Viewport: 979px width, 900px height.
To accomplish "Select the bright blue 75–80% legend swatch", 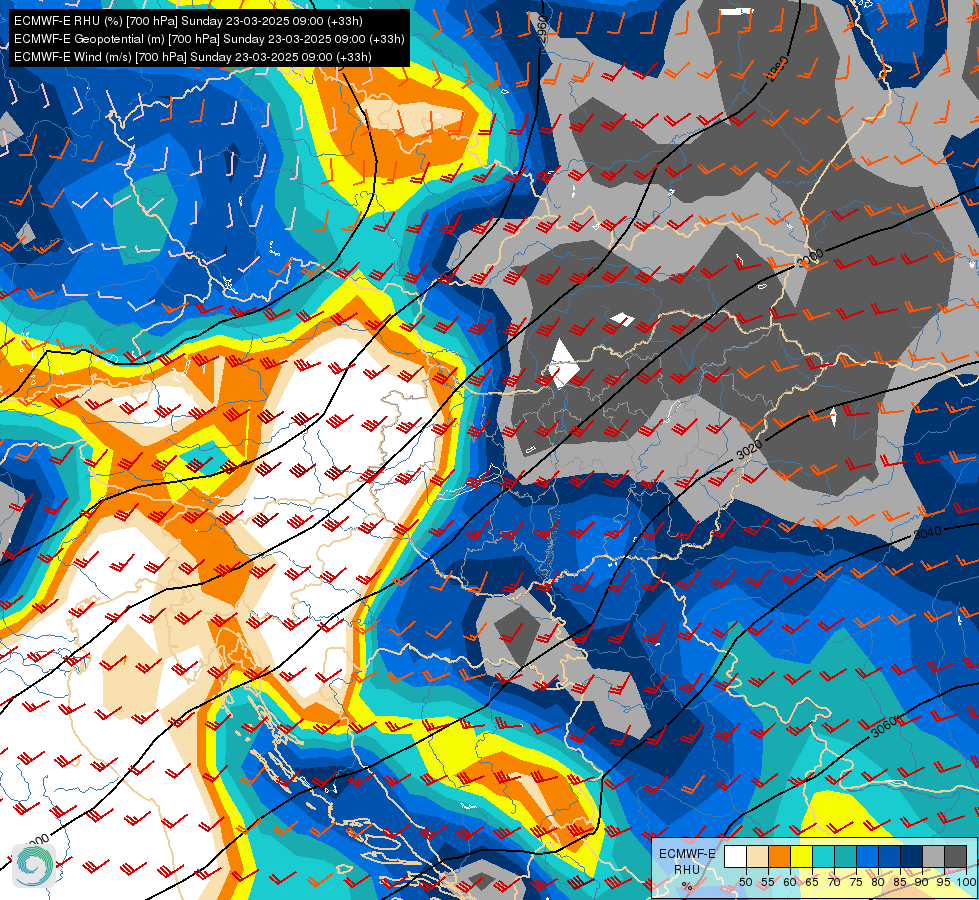I will pyautogui.click(x=868, y=856).
